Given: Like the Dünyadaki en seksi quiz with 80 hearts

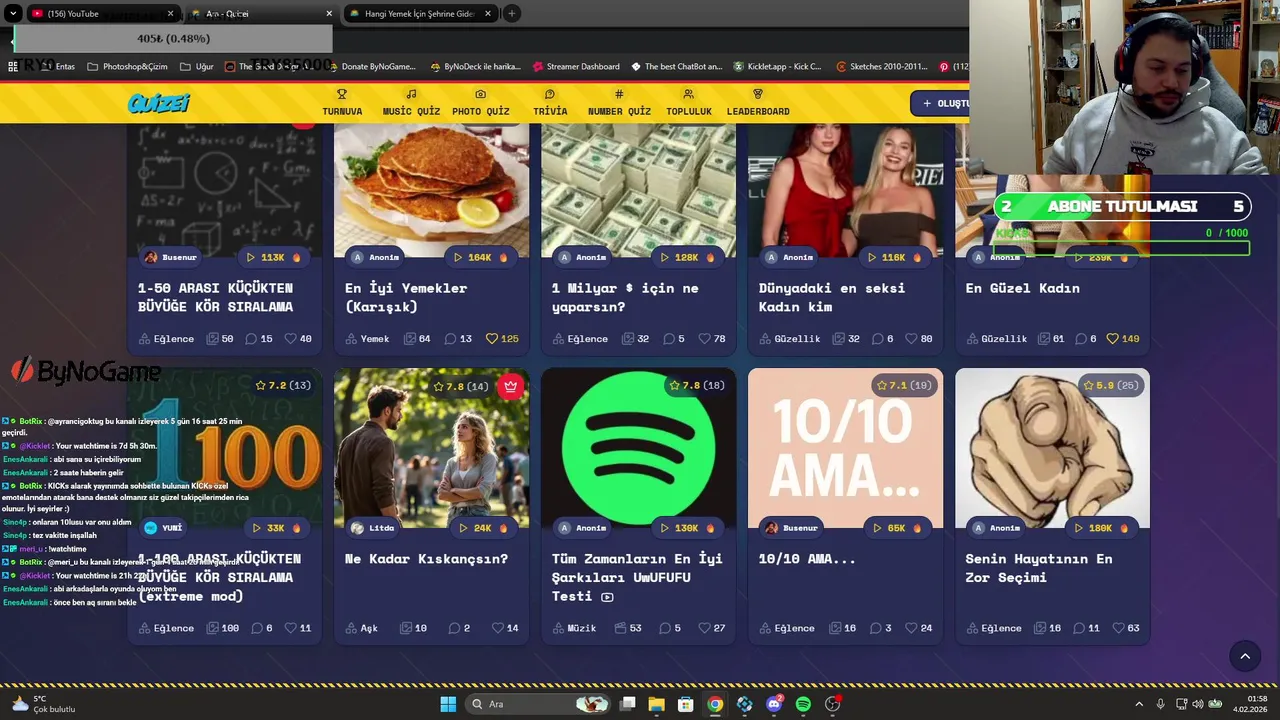Looking at the screenshot, I should tap(919, 339).
